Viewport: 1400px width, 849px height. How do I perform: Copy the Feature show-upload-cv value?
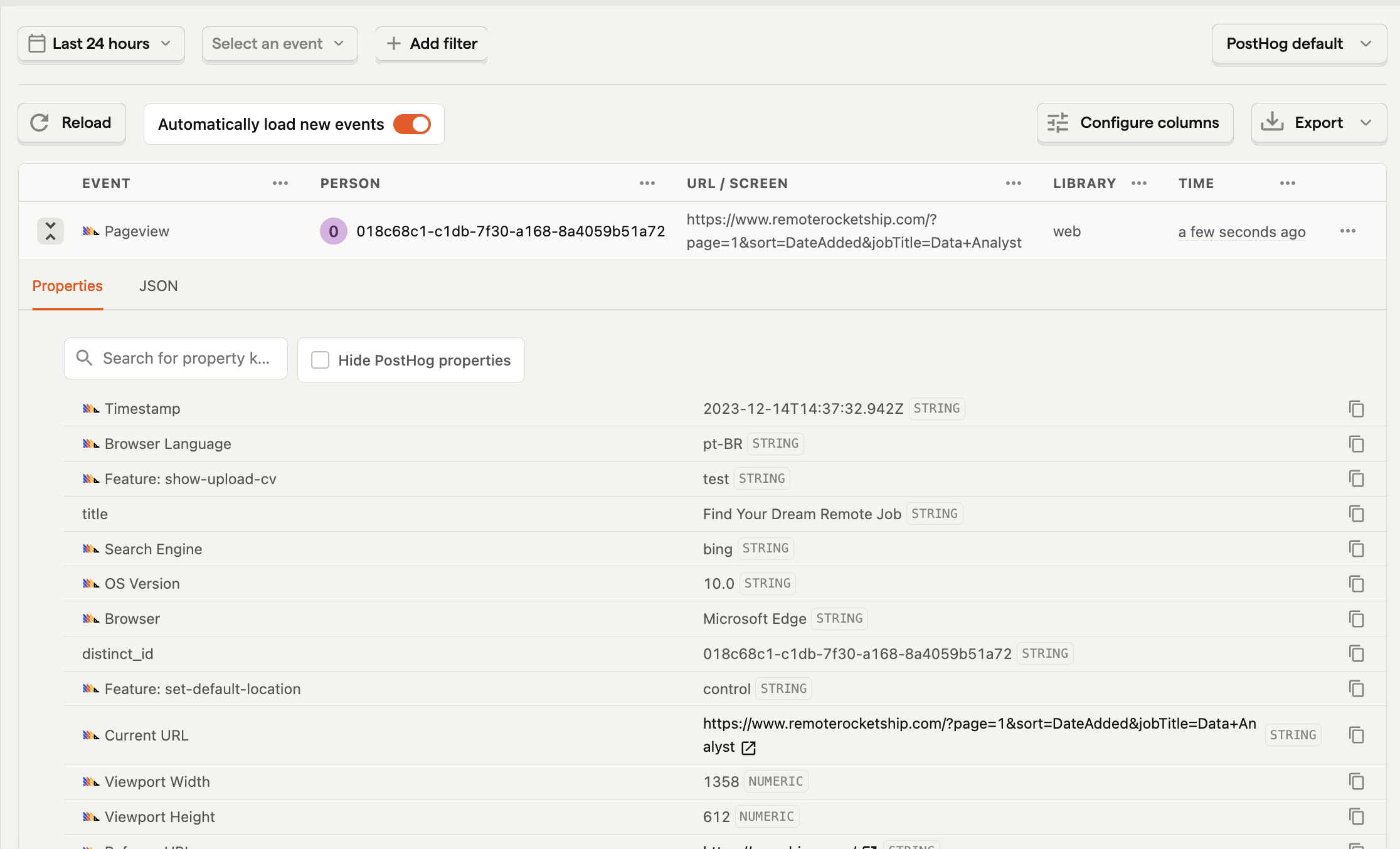point(1356,479)
